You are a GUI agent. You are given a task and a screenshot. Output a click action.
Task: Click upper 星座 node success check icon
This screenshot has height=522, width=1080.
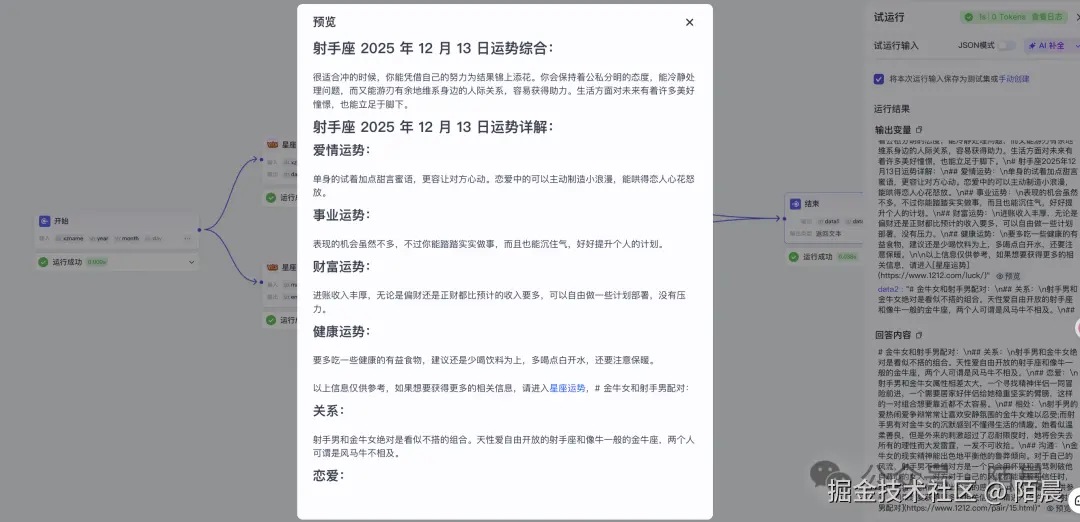click(271, 198)
